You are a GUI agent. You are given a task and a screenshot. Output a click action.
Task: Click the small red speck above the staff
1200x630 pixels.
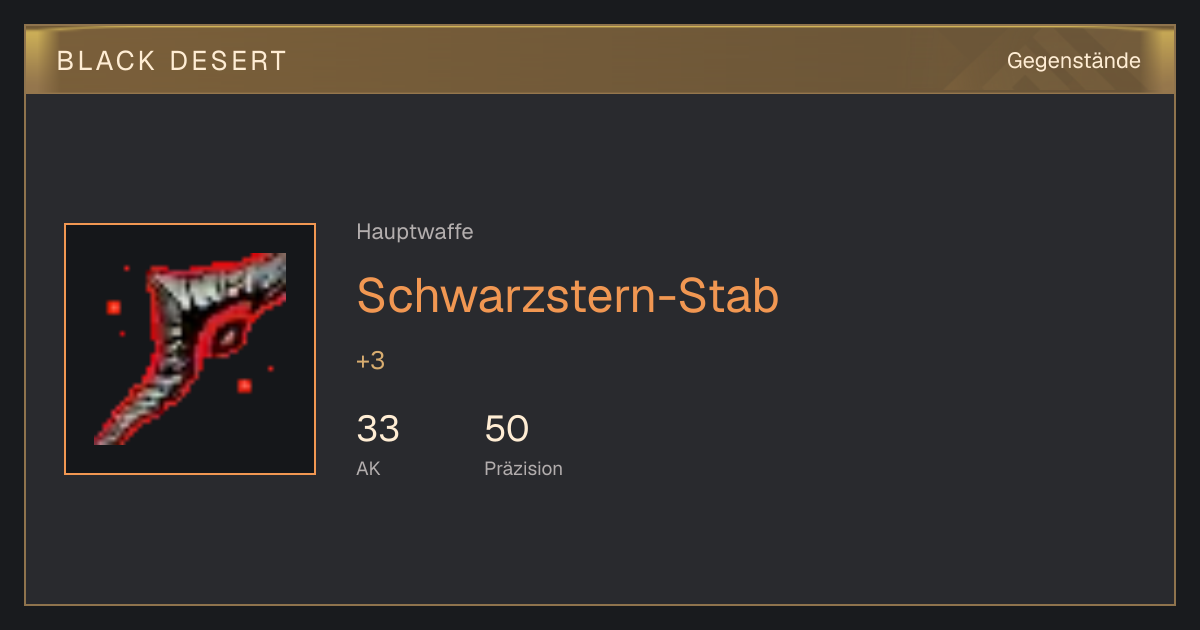(126, 268)
